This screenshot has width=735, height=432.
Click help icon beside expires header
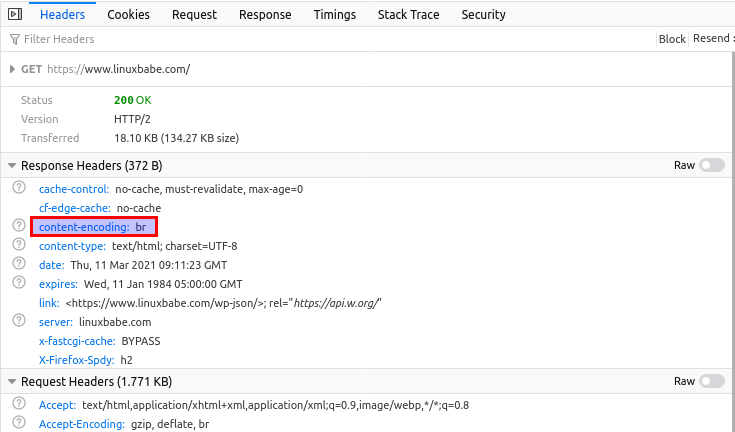(18, 283)
